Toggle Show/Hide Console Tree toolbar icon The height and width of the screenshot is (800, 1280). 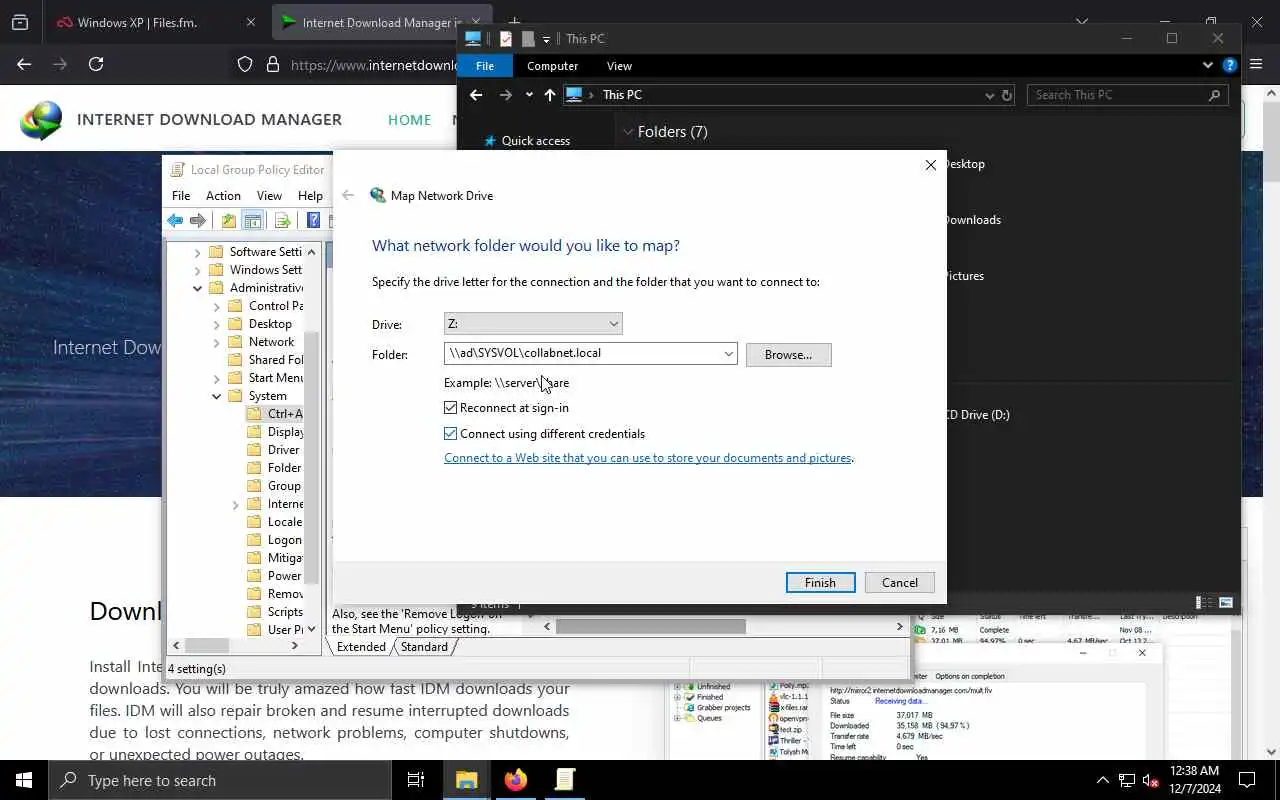[x=253, y=221]
